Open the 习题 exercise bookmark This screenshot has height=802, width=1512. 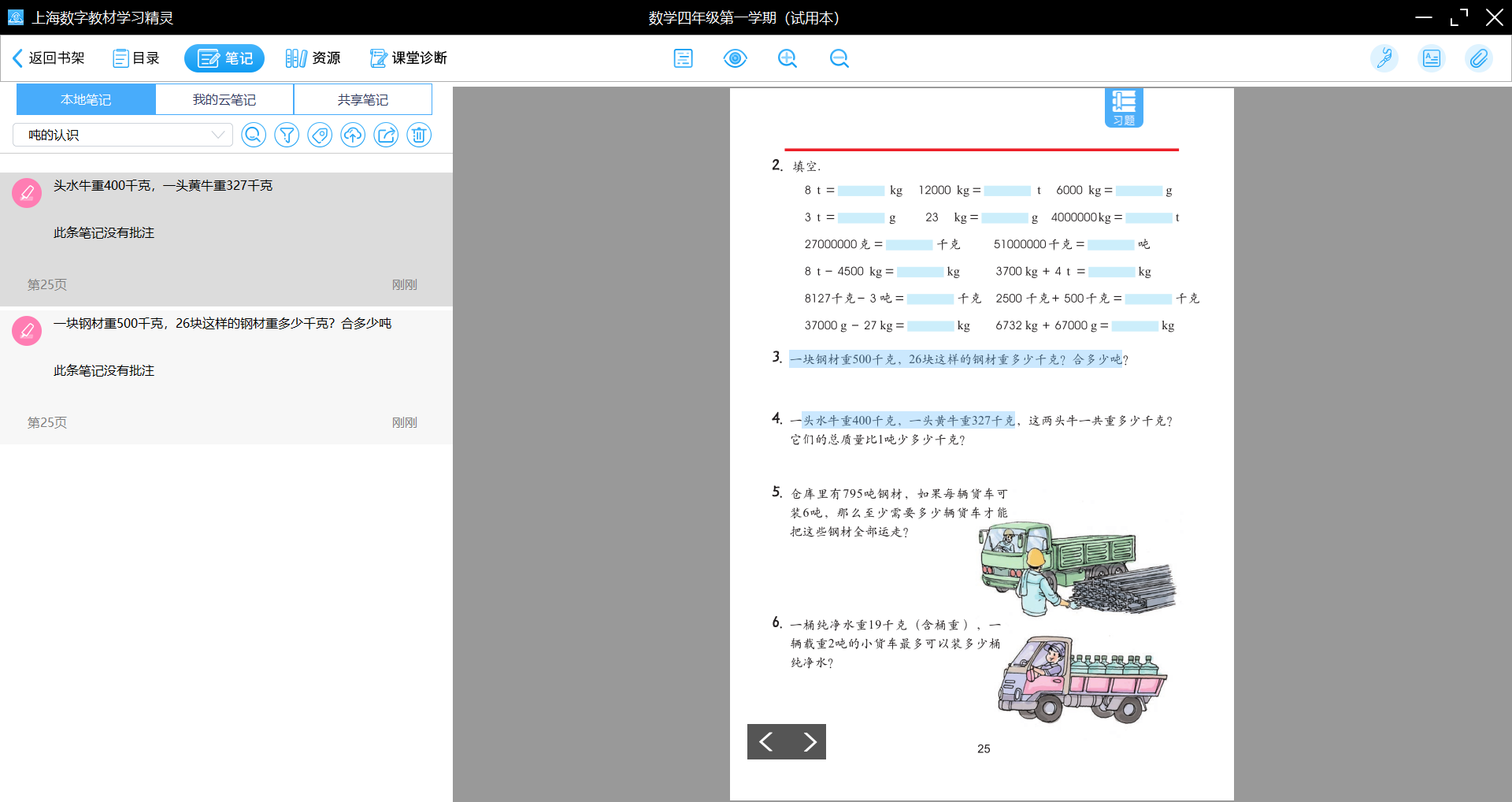(1124, 107)
